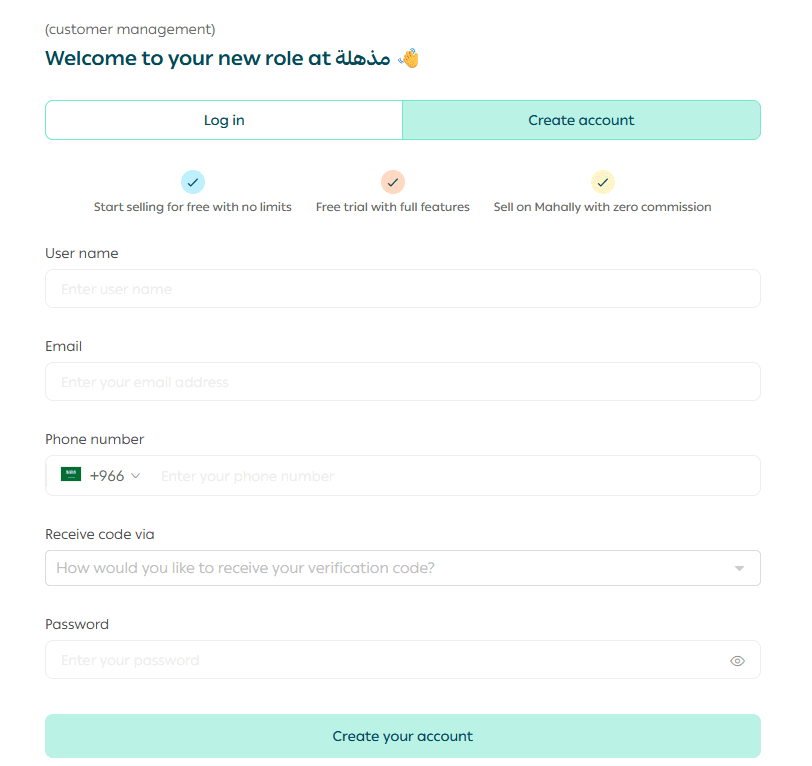Click 'Start selling for free' text

(193, 207)
